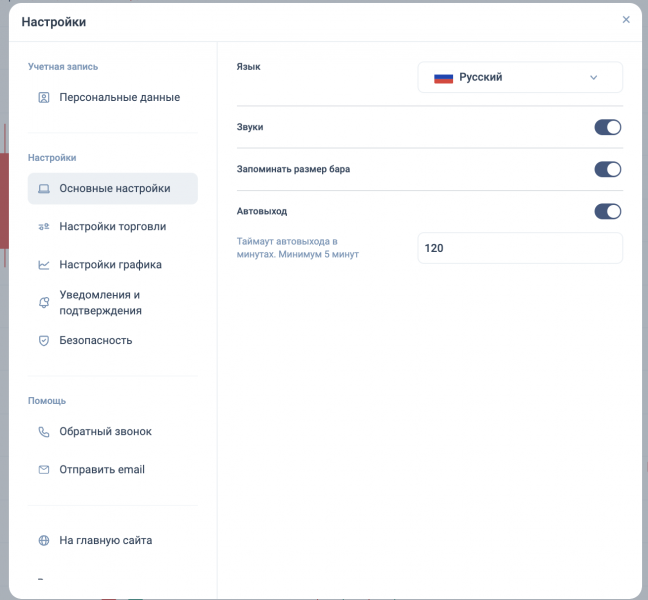
Task: Click the laptop icon for basic settings
Action: pyautogui.click(x=44, y=188)
